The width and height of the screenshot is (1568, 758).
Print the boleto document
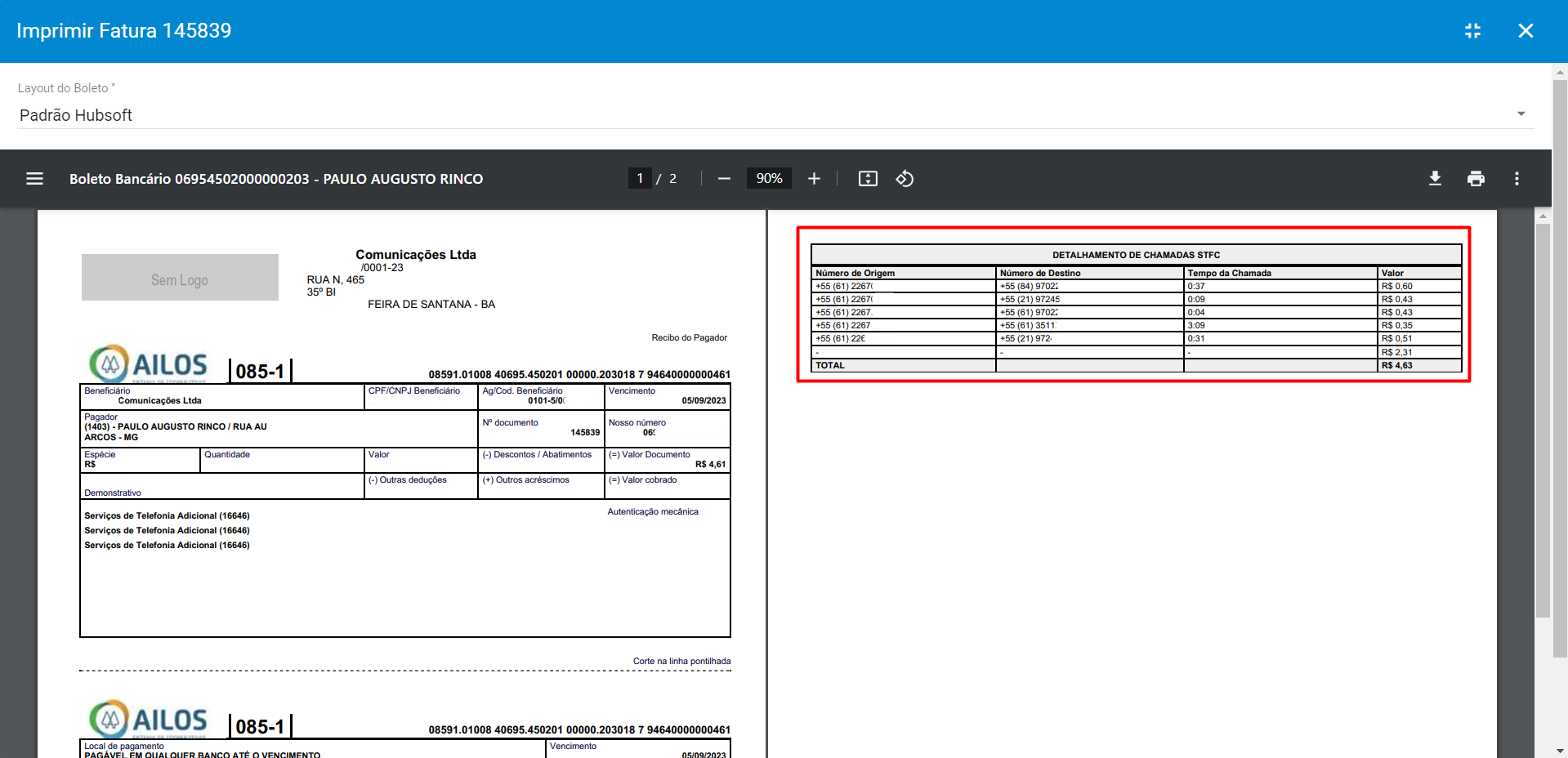point(1476,178)
